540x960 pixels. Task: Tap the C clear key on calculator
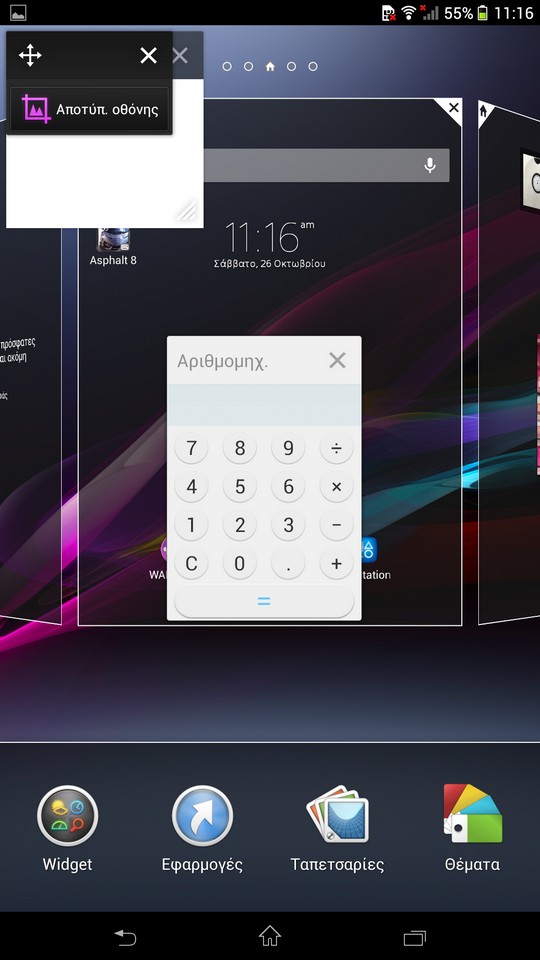tap(192, 563)
